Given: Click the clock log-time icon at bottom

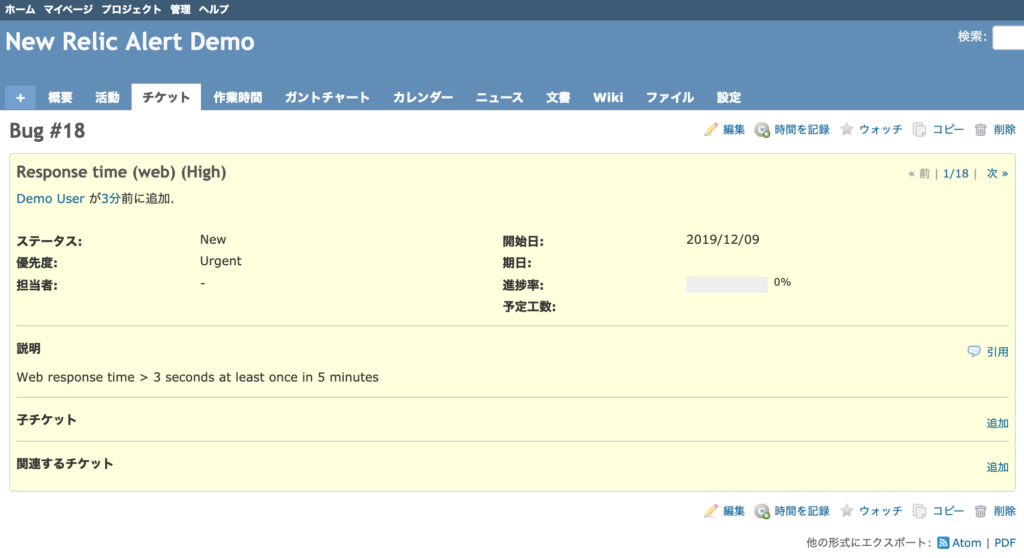Looking at the screenshot, I should coord(762,512).
